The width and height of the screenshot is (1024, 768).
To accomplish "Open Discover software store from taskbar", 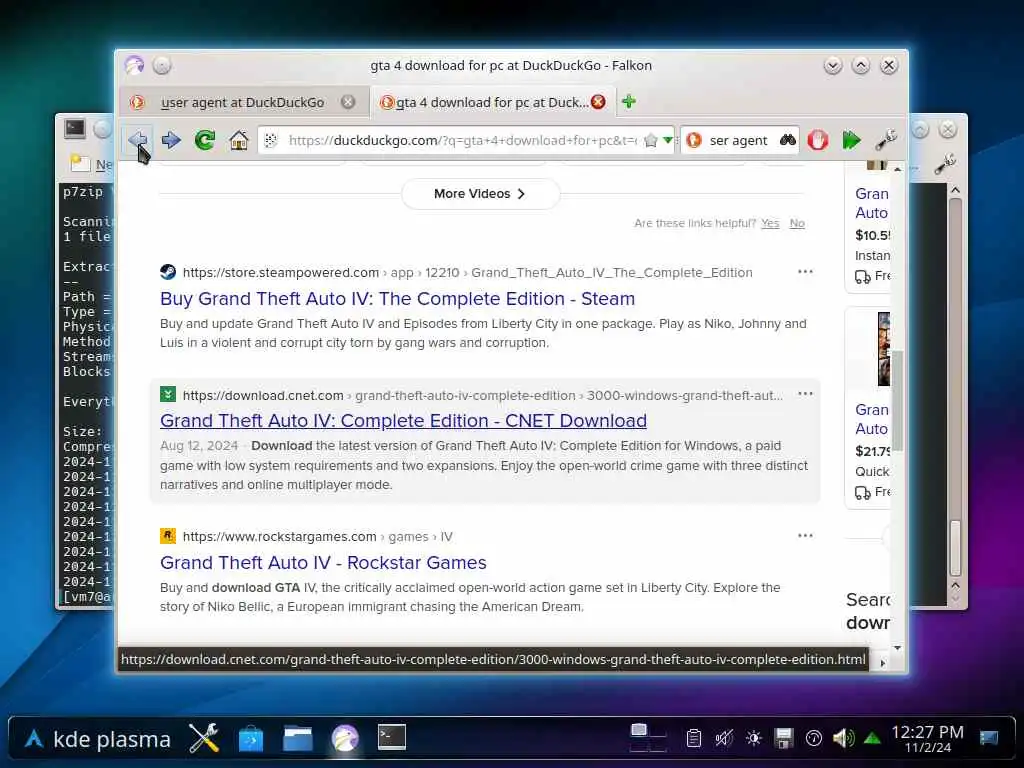I will (251, 739).
